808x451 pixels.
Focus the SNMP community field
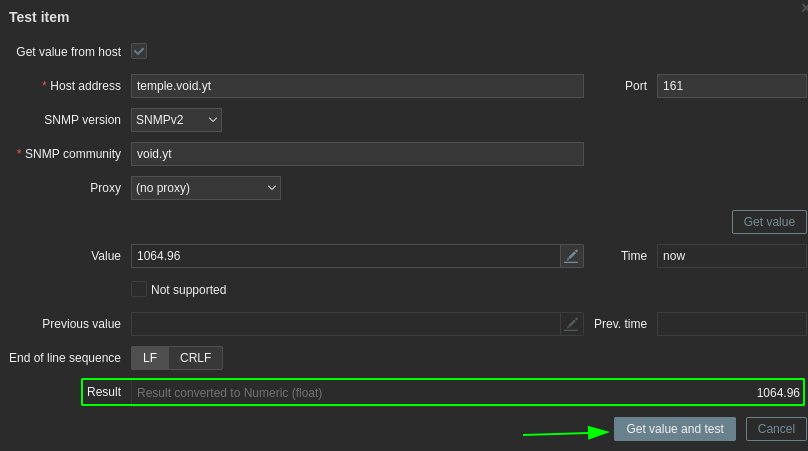pos(357,154)
